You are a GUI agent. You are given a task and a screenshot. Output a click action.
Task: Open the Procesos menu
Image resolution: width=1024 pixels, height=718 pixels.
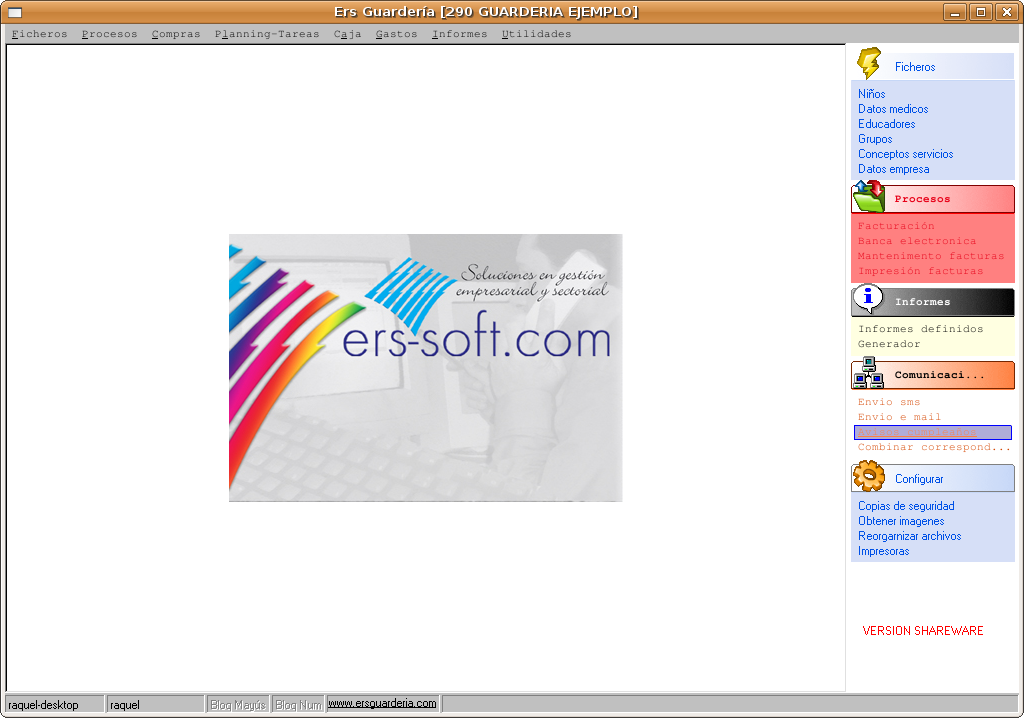pos(109,34)
